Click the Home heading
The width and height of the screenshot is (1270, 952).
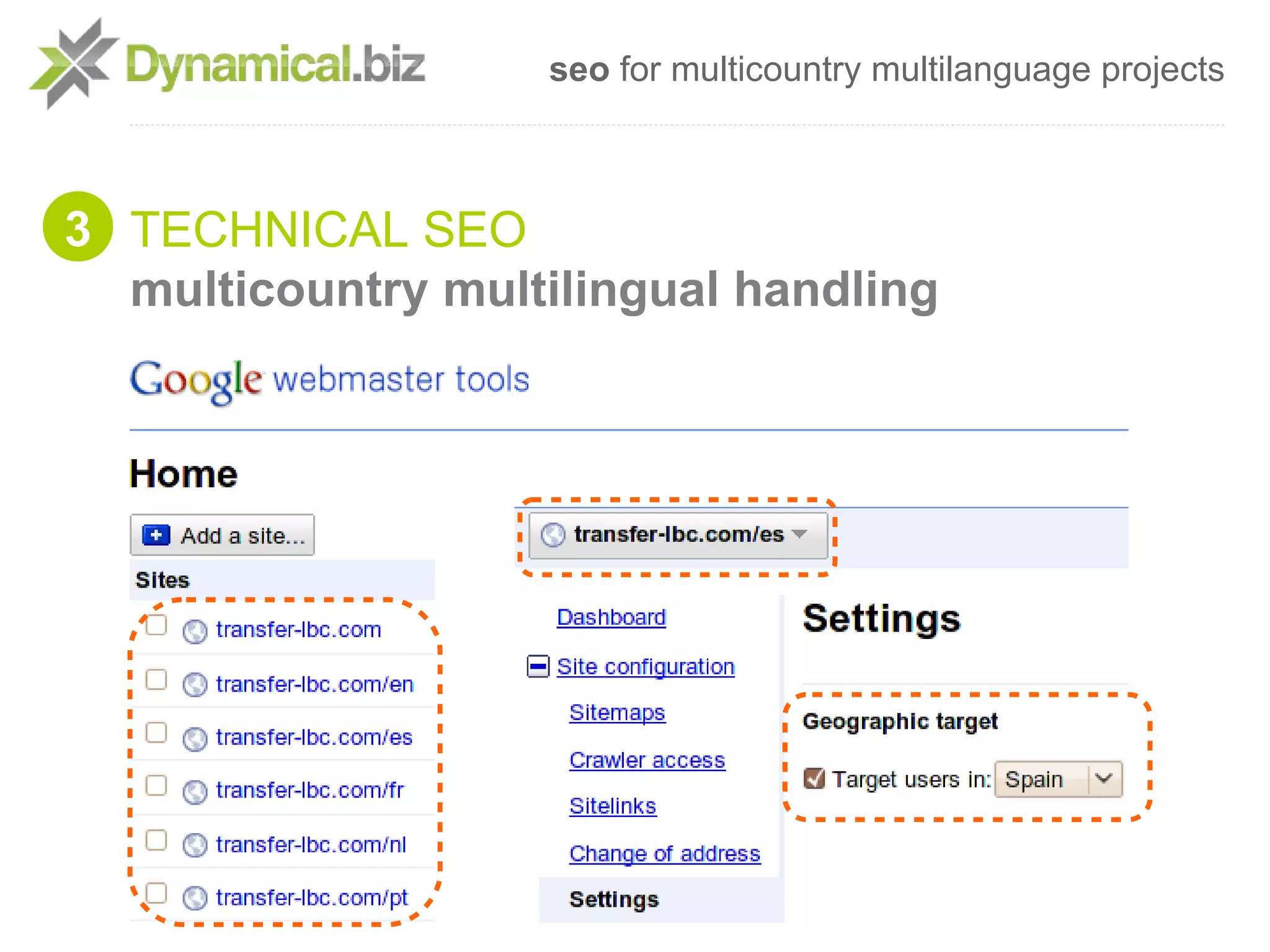click(184, 474)
